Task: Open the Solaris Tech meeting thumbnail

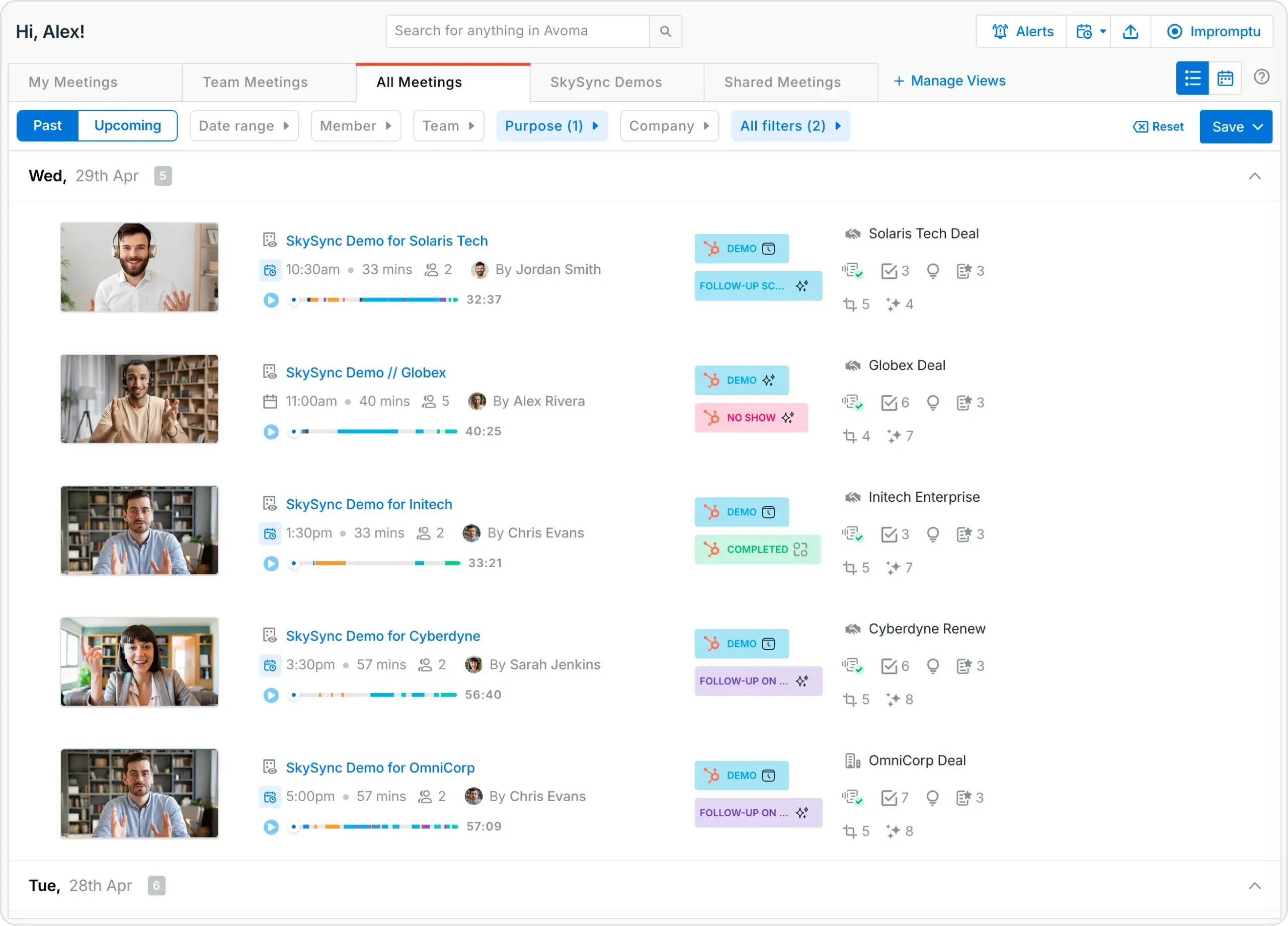Action: point(139,267)
